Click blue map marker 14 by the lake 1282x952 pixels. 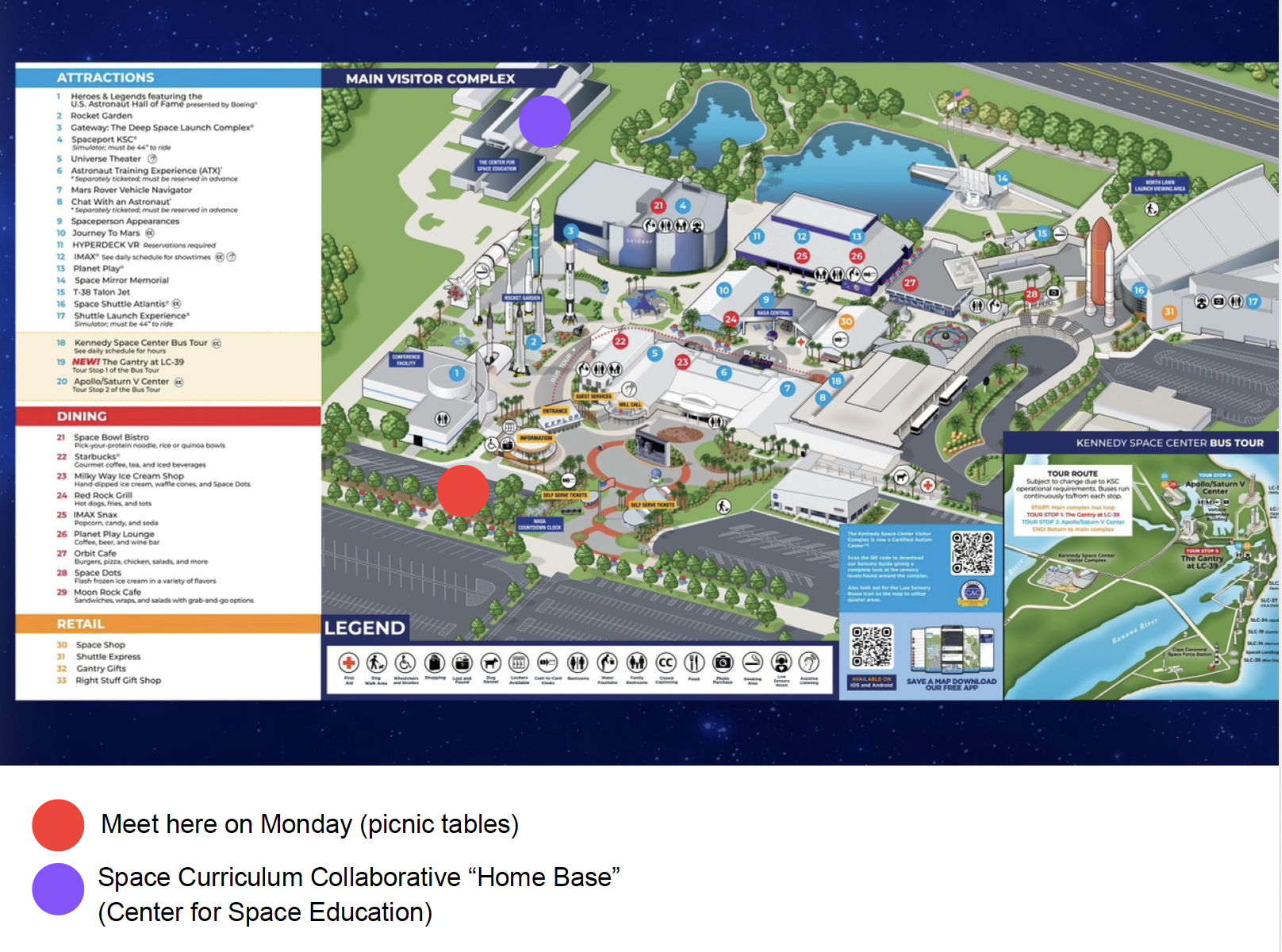pyautogui.click(x=1003, y=178)
